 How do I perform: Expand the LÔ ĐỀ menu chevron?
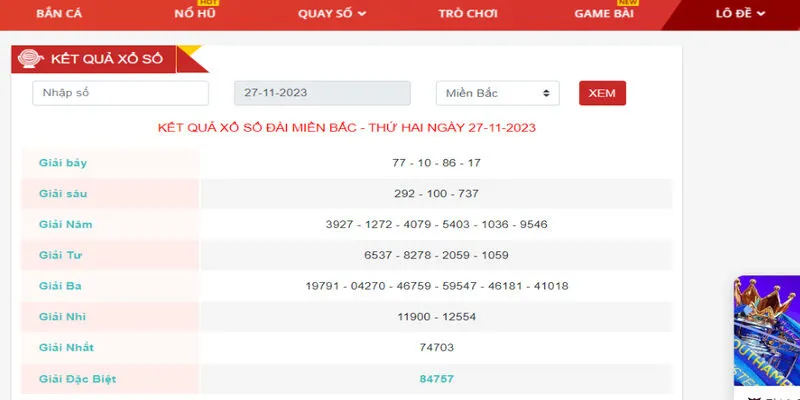pyautogui.click(x=761, y=14)
